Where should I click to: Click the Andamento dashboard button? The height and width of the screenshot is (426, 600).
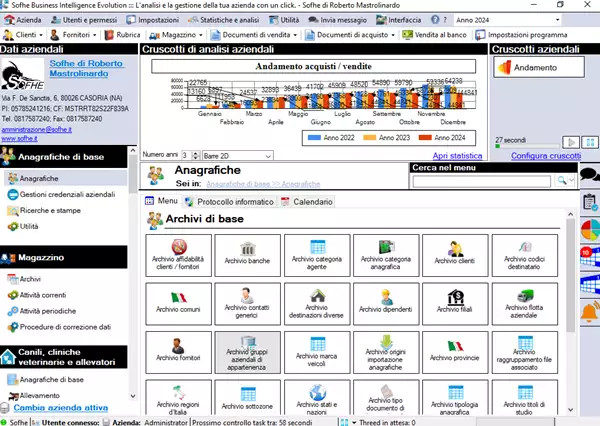[x=539, y=67]
